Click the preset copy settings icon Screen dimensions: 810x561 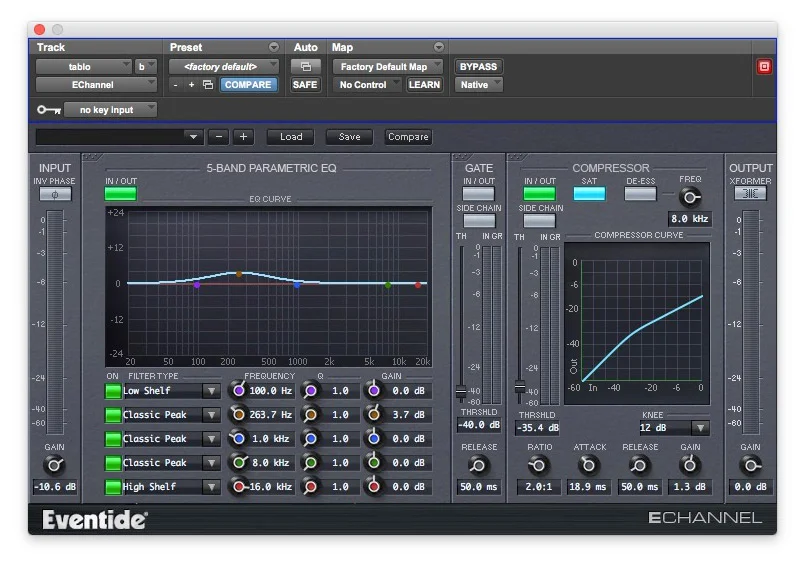click(208, 85)
